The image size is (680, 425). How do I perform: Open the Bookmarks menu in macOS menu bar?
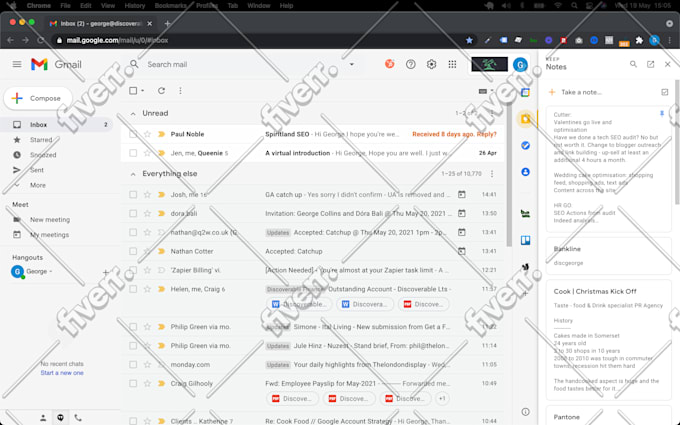click(x=170, y=6)
